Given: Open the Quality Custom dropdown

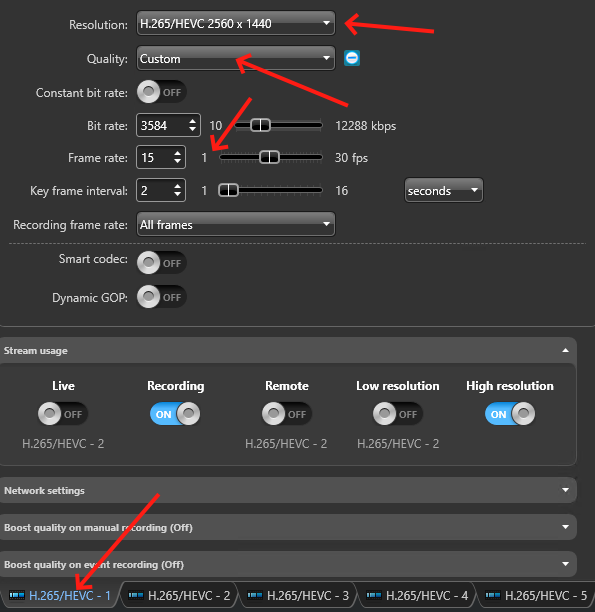Looking at the screenshot, I should (236, 58).
